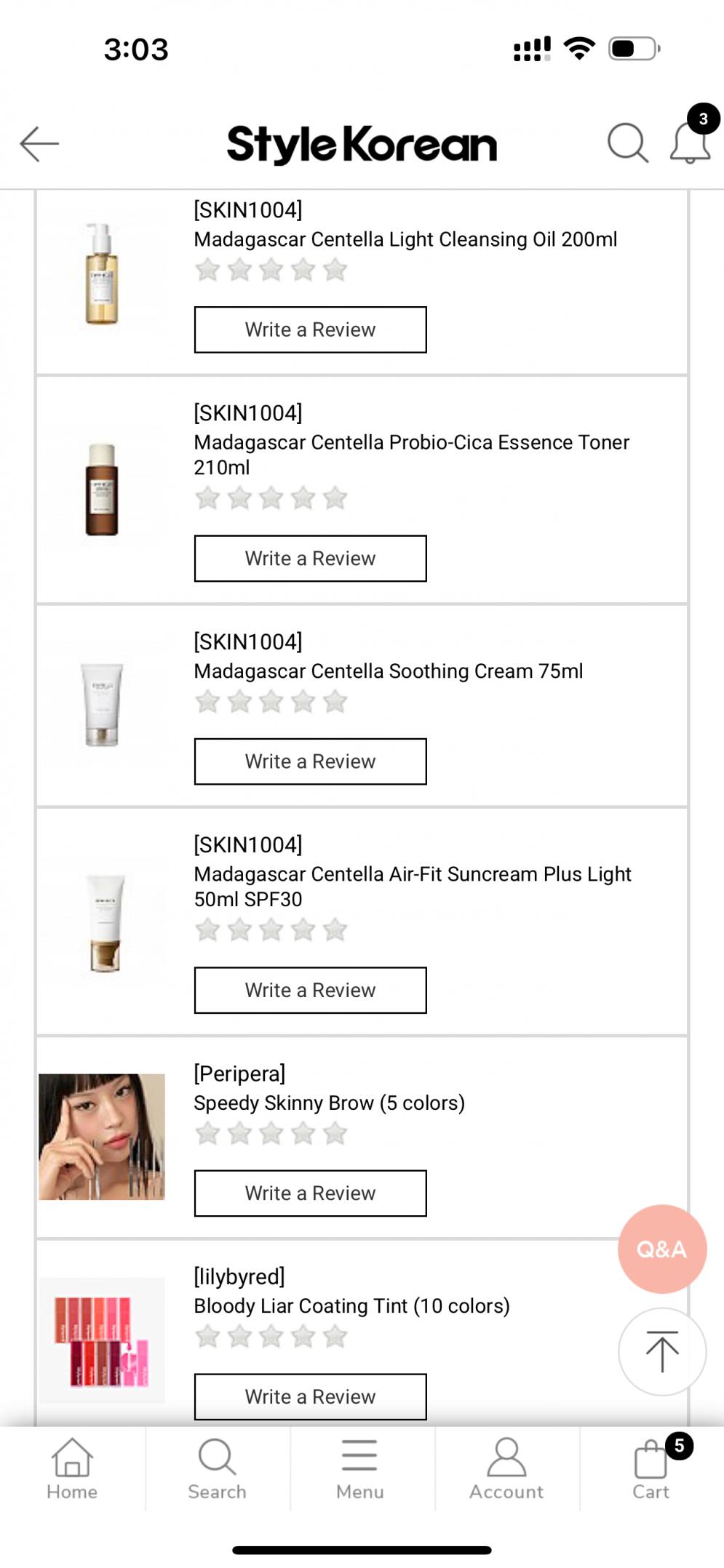Tap the StyleKorean logo
Screen dimensions: 724x1568
click(362, 144)
